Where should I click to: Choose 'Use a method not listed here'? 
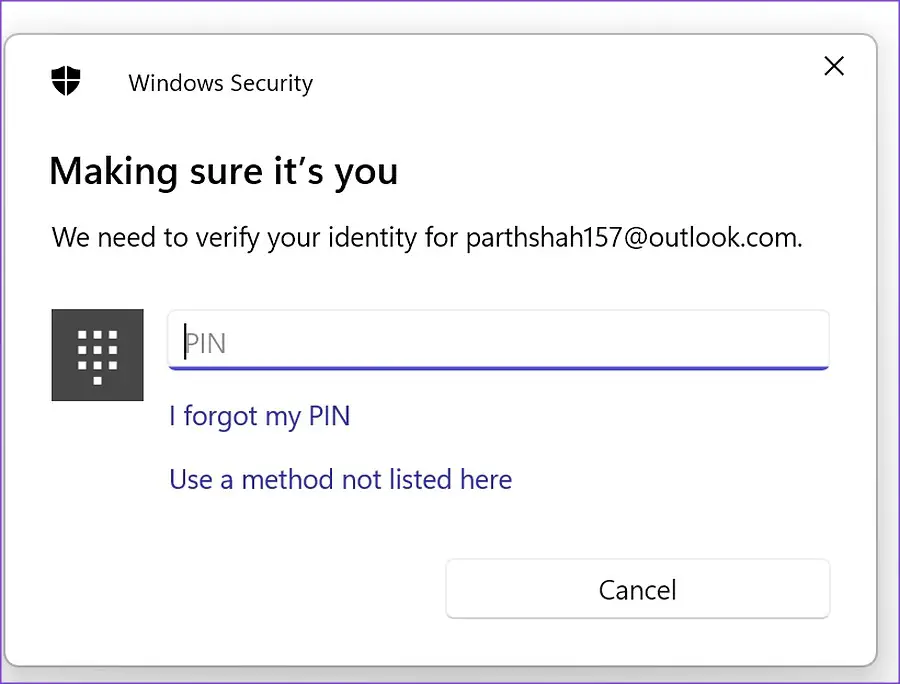click(340, 479)
